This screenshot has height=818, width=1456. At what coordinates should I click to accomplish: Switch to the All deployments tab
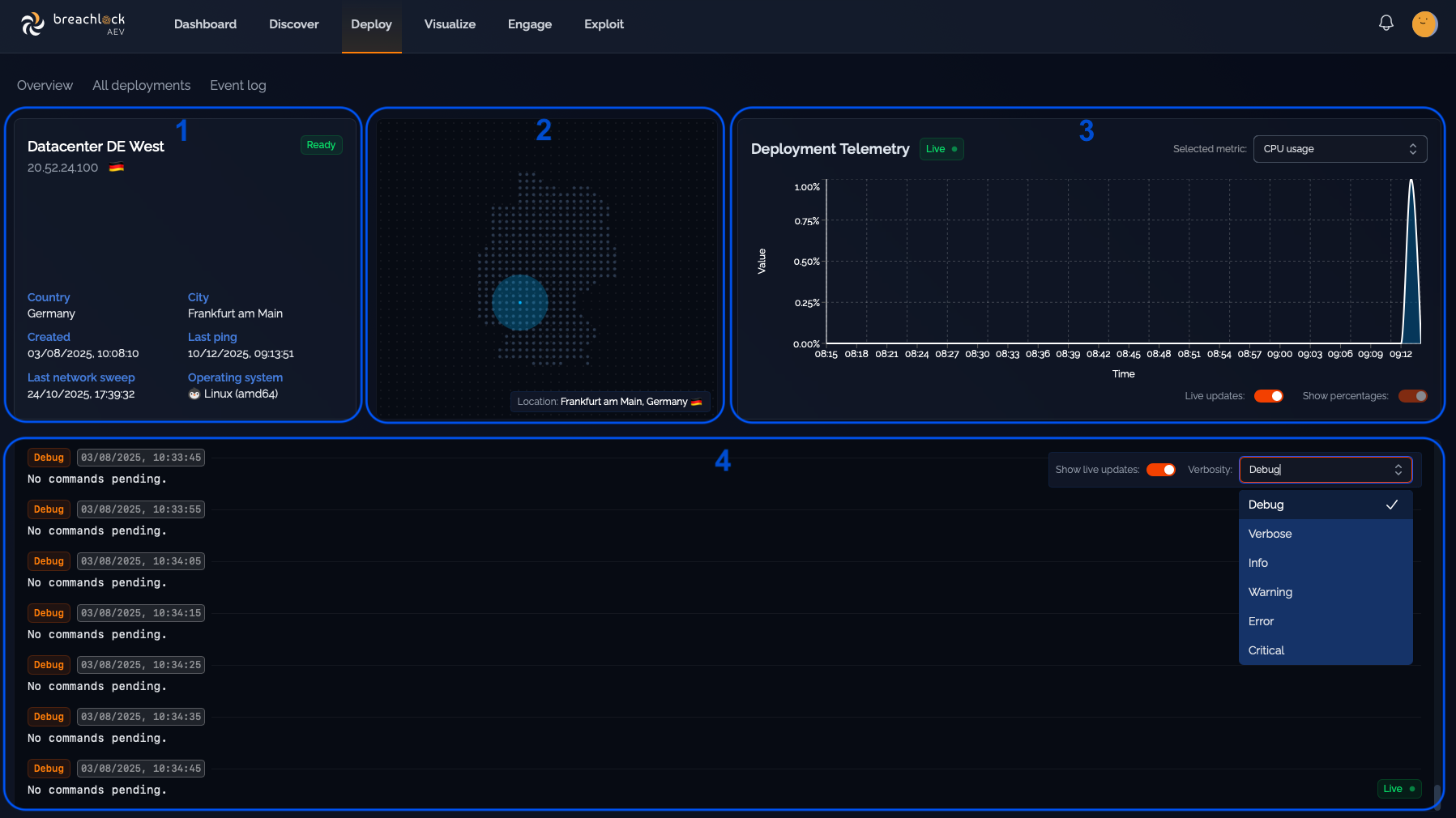pos(142,85)
